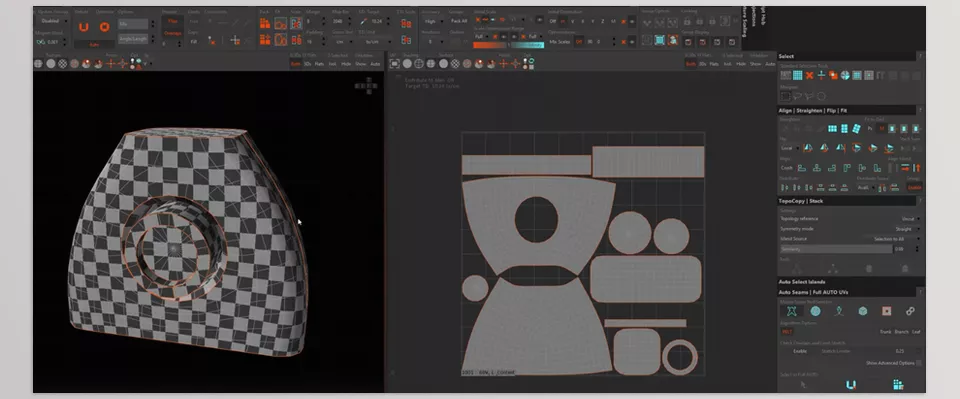Click the orange PELT algorithm button
This screenshot has width=960, height=399.
(787, 332)
